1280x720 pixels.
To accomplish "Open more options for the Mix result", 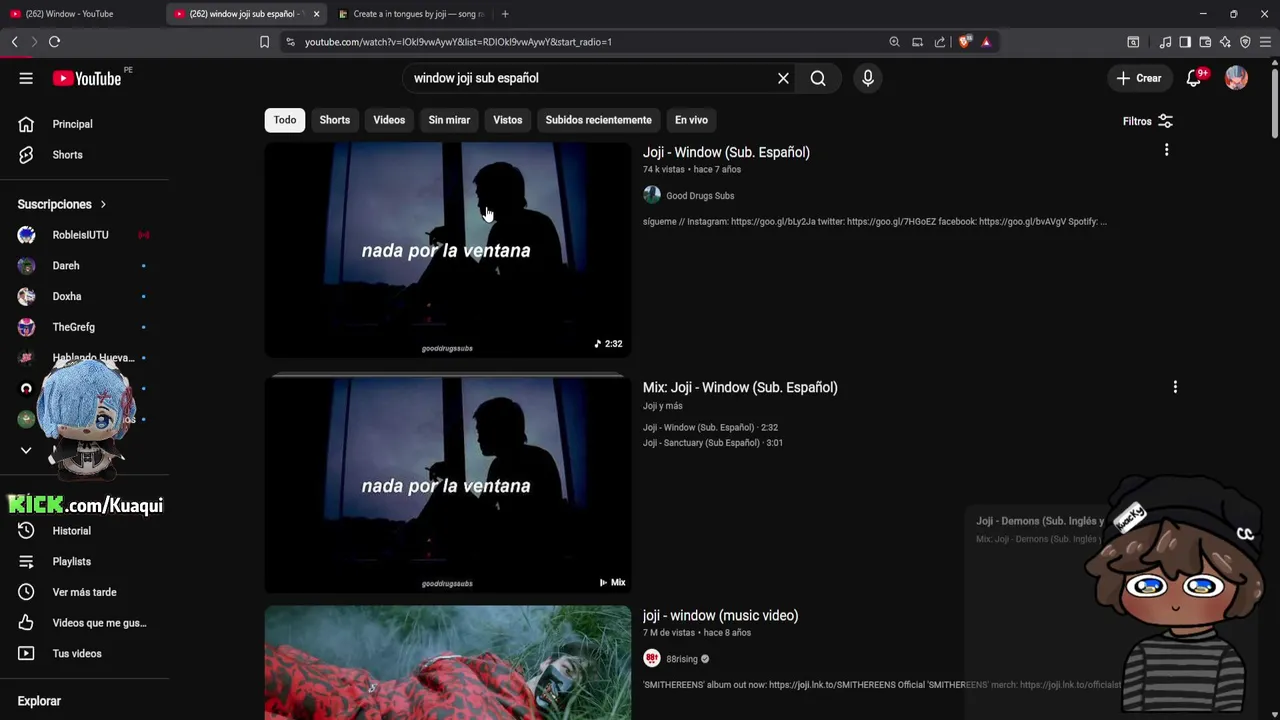I will pos(1175,387).
